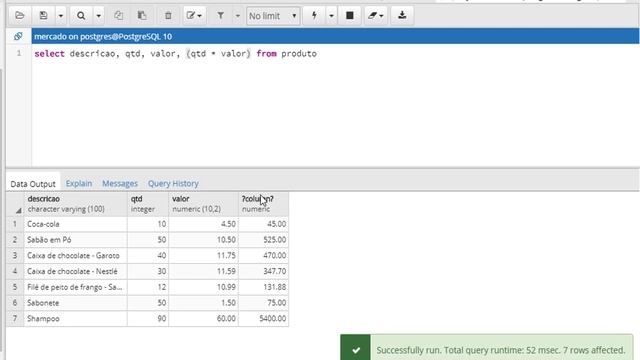Image resolution: width=640 pixels, height=360 pixels.
Task: Select the valor column header
Action: tap(203, 204)
